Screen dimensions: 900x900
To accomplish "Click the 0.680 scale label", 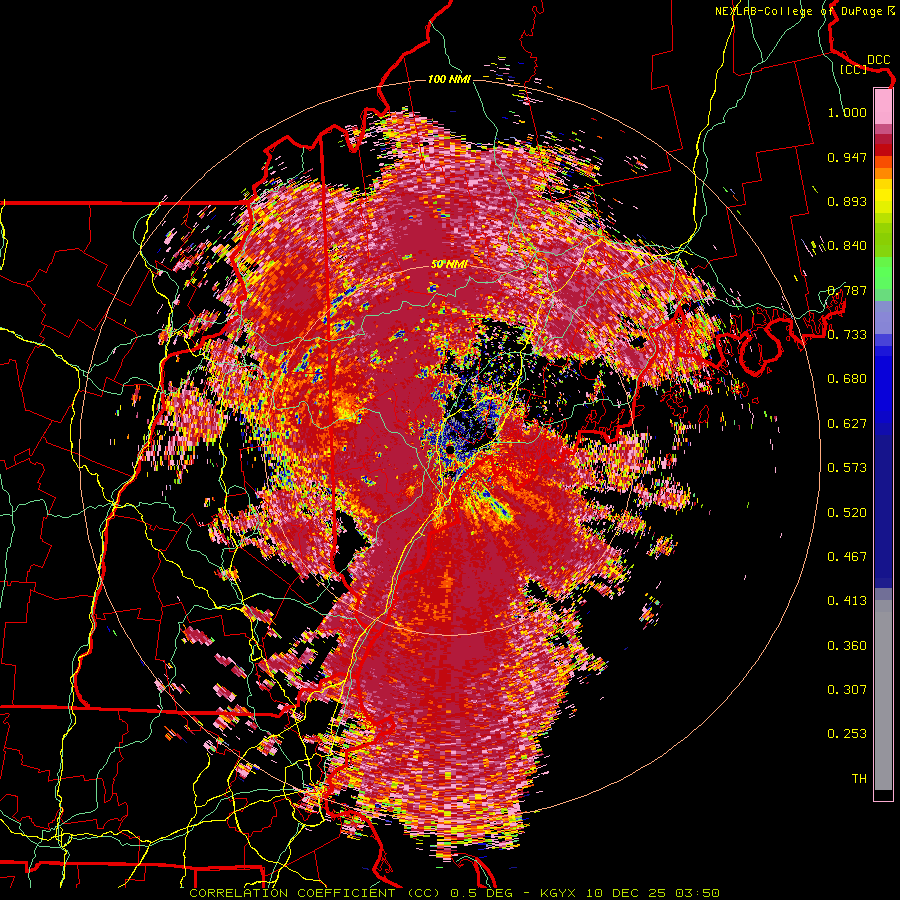I will [x=847, y=379].
